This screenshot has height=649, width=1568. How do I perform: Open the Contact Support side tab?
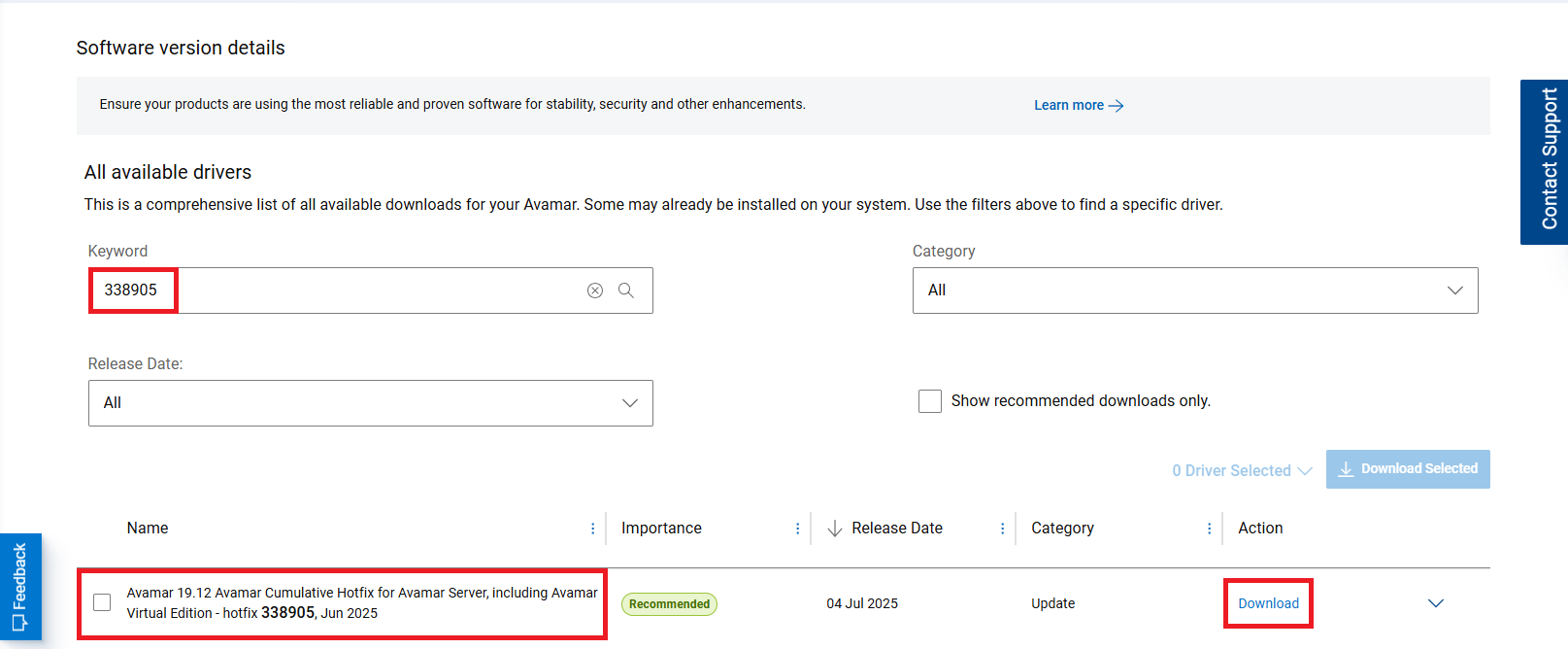1546,161
